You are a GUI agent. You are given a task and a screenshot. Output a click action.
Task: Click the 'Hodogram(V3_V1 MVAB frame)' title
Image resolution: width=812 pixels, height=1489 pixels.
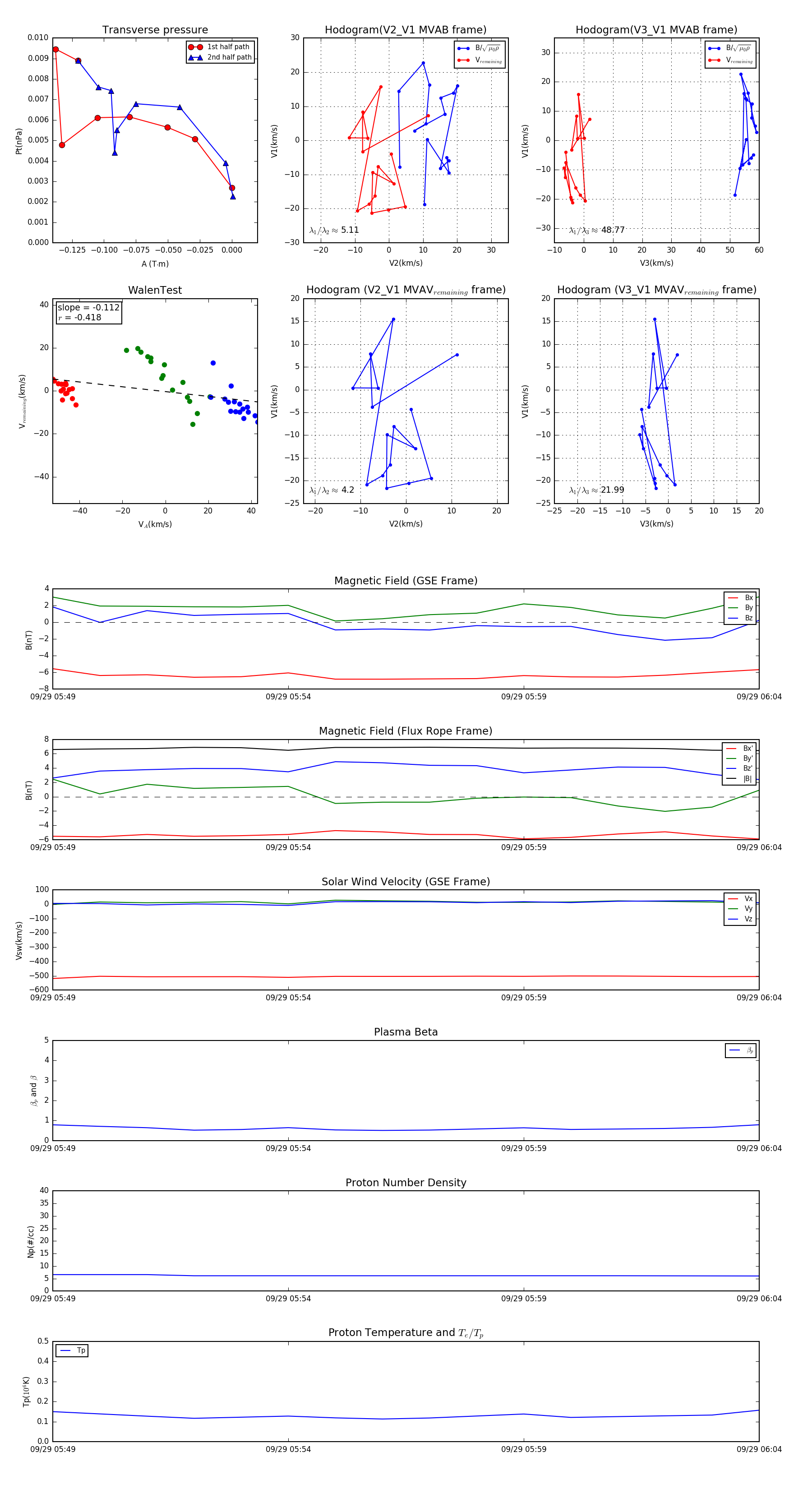[656, 30]
